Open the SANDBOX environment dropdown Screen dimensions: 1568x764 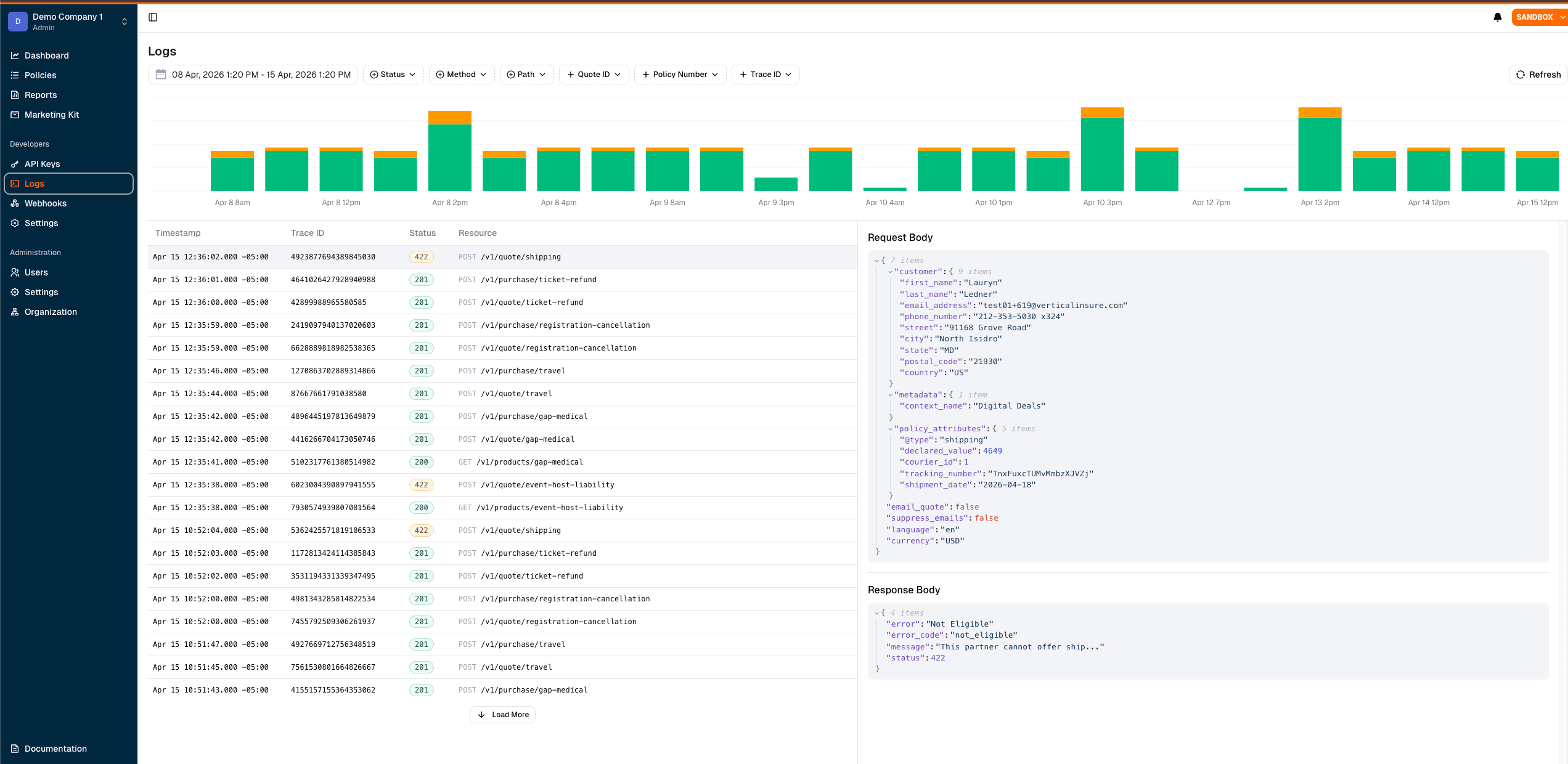pos(1538,17)
